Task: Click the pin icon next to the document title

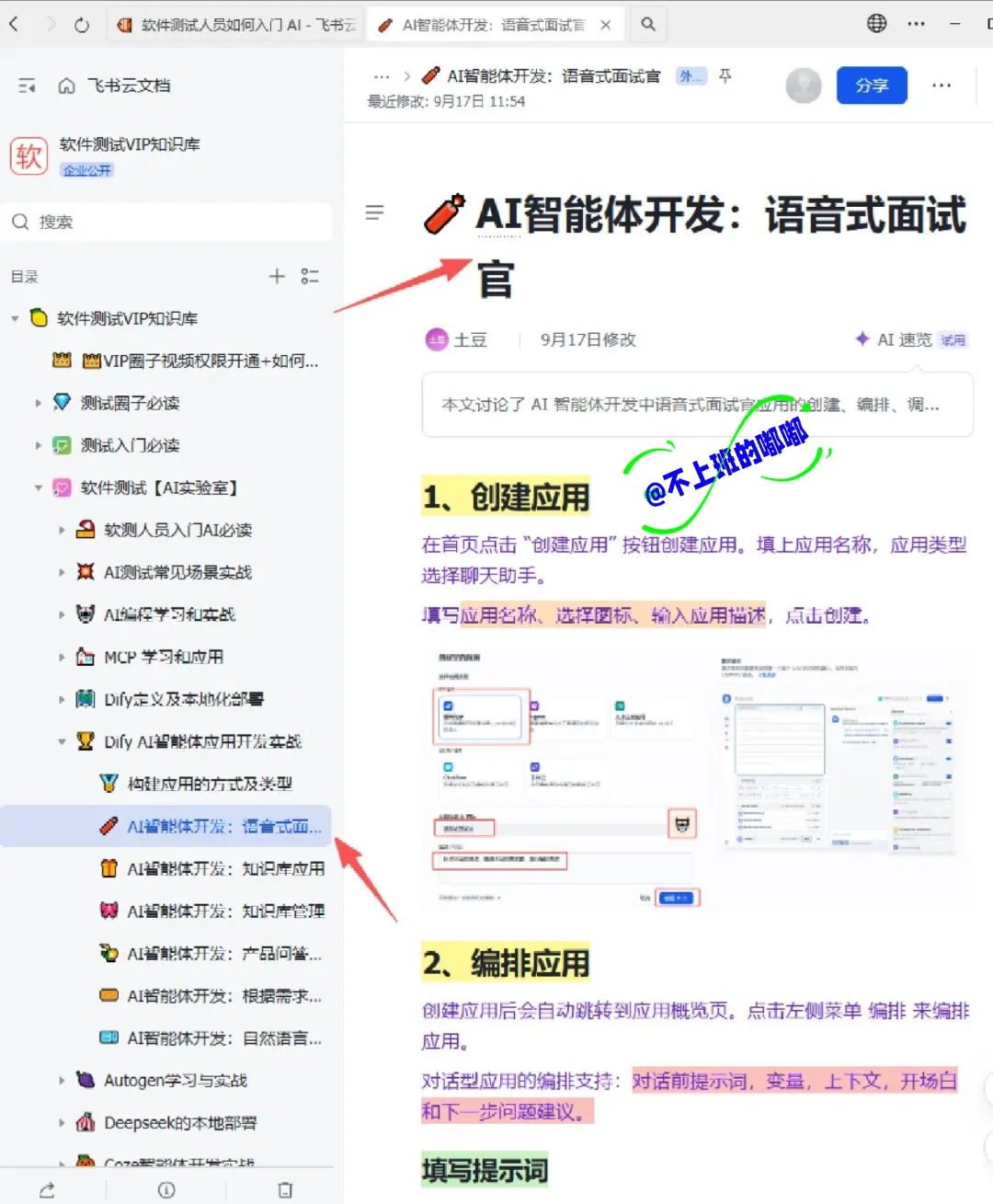Action: 725,76
